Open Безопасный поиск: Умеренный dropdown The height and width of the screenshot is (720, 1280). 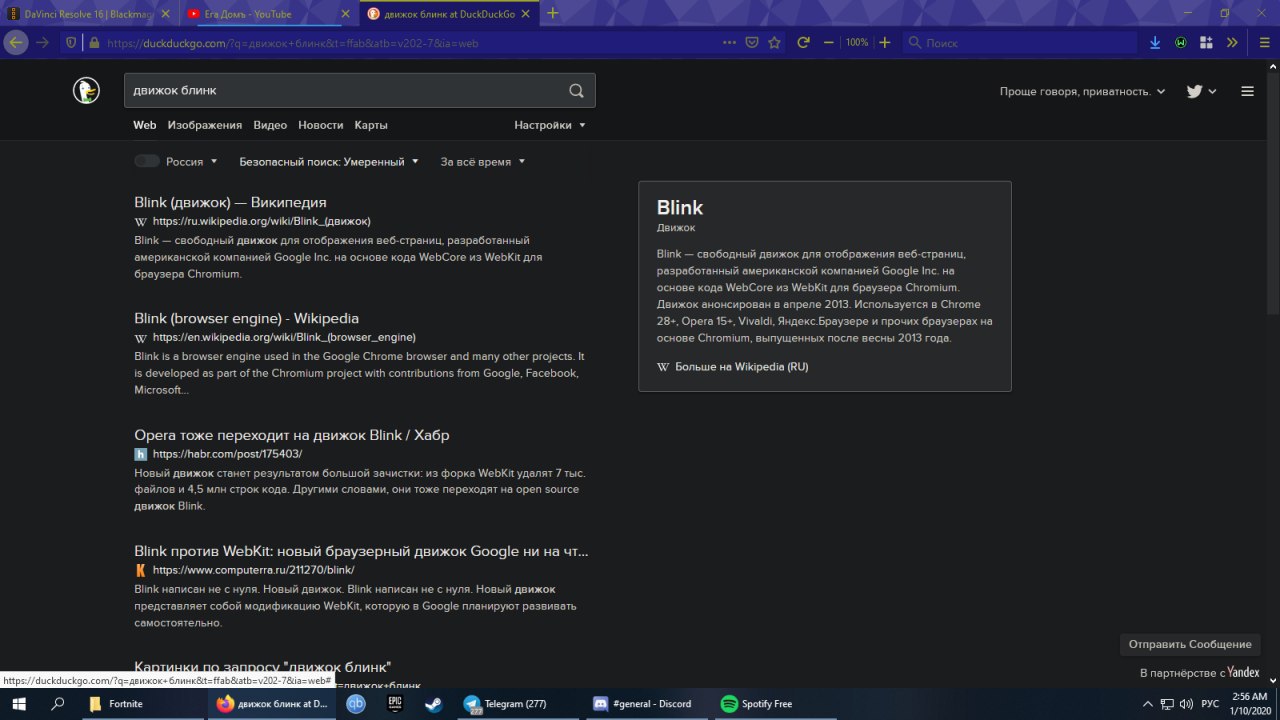[329, 162]
